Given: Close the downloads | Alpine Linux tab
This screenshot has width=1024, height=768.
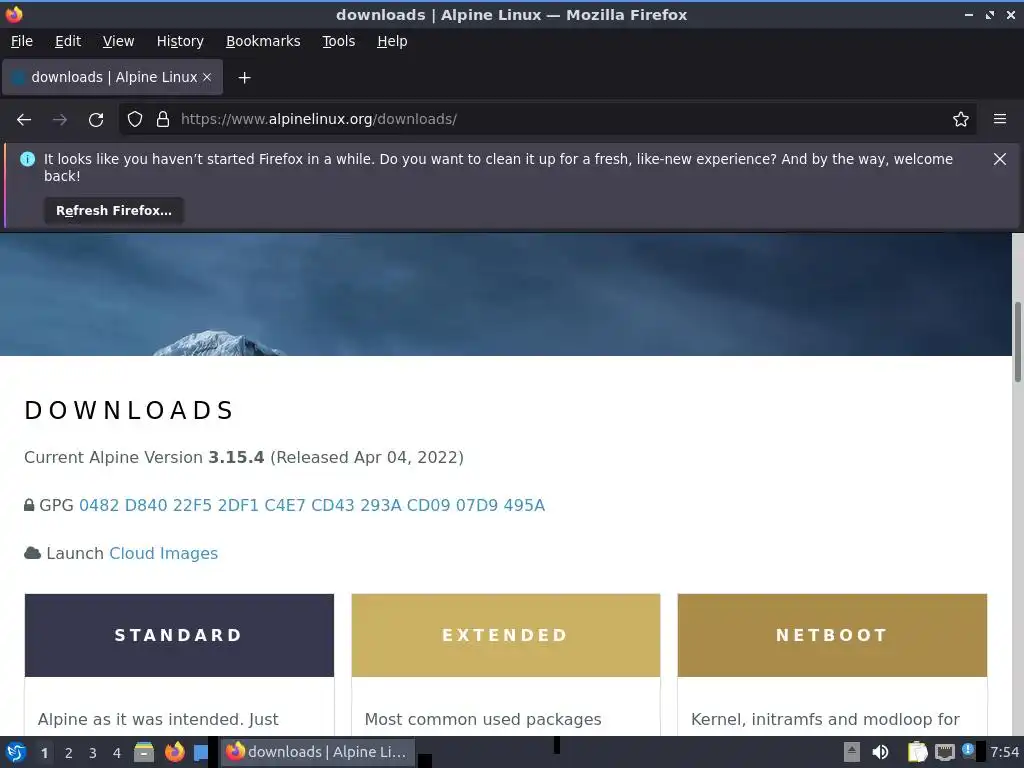Looking at the screenshot, I should (x=207, y=77).
